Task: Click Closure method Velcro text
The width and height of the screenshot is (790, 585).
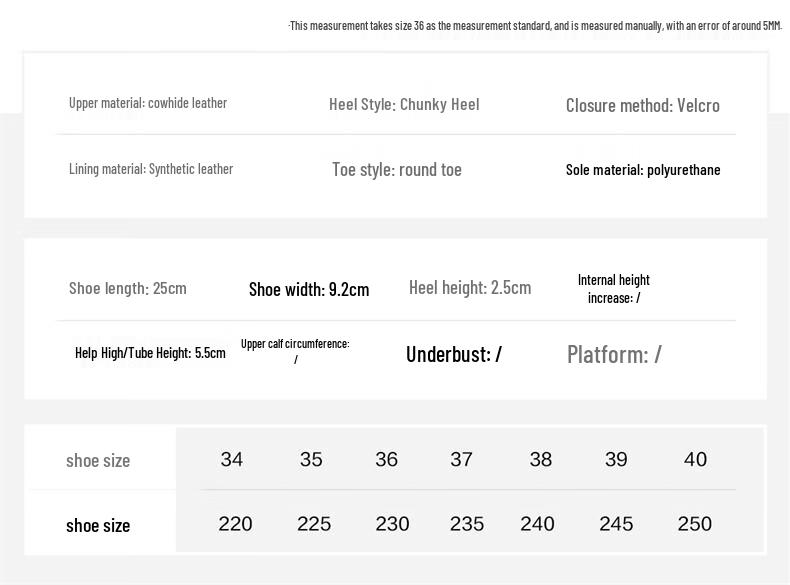Action: coord(642,105)
